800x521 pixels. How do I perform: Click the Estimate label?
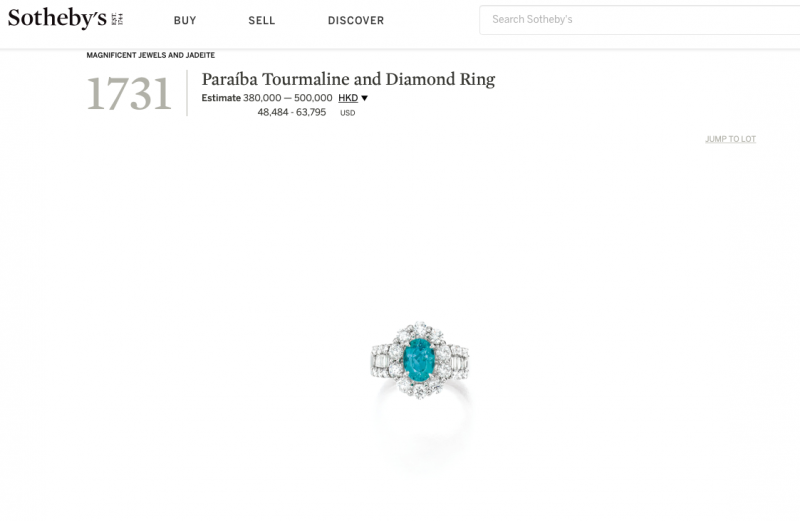pyautogui.click(x=221, y=98)
